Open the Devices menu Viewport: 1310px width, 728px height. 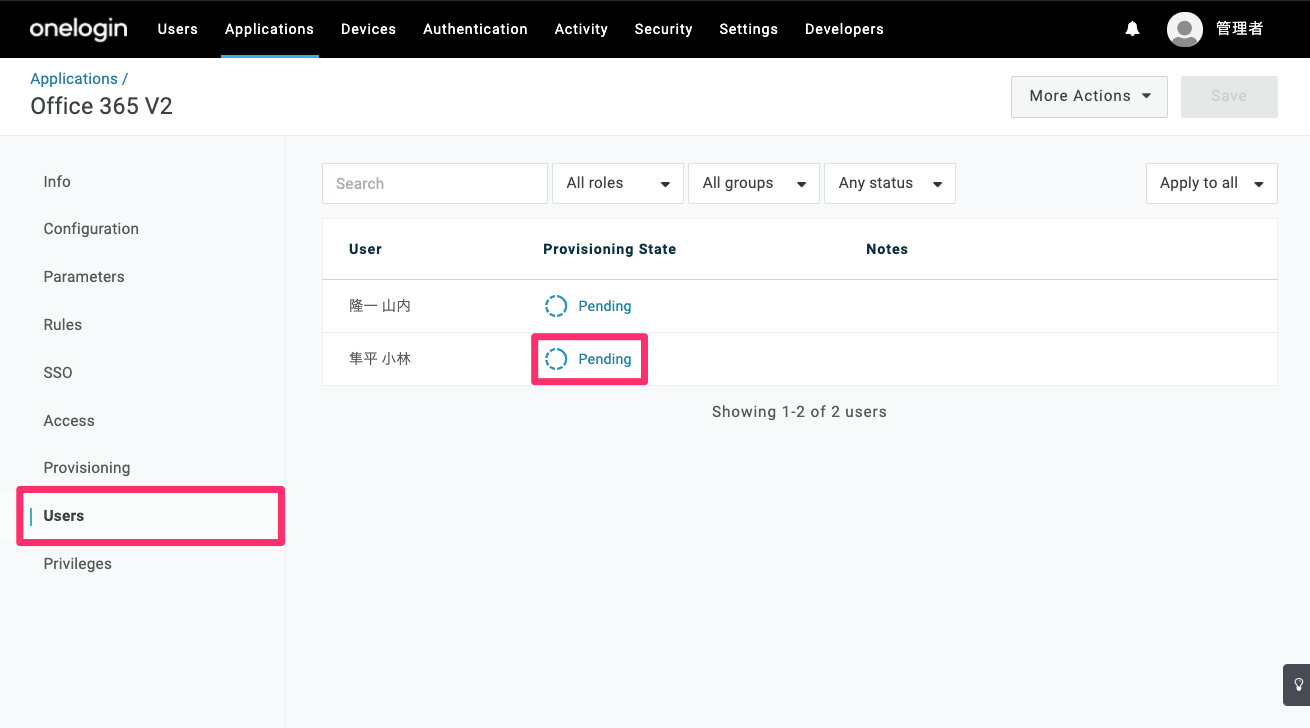(368, 29)
